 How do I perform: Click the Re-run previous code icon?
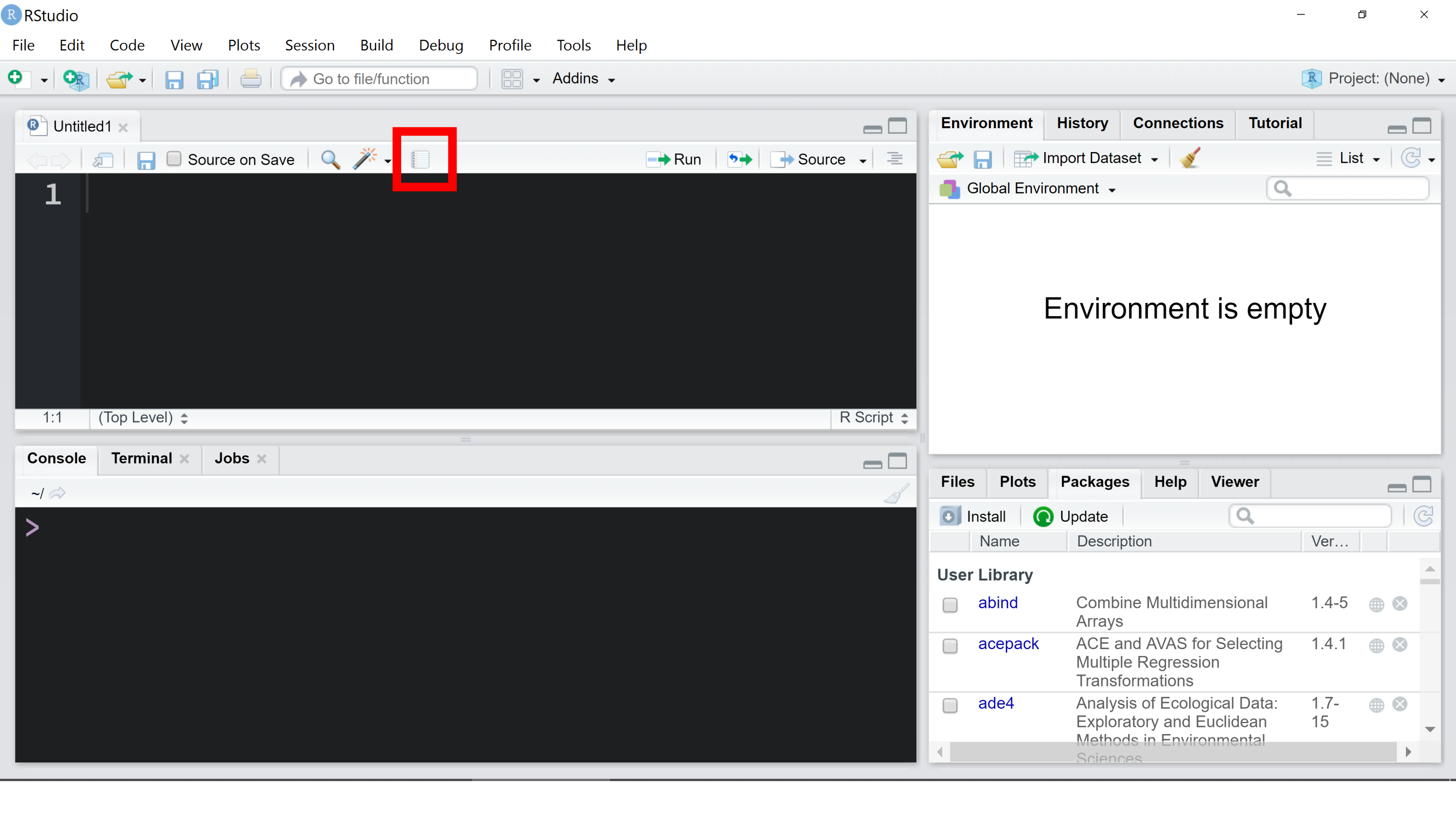coord(740,159)
